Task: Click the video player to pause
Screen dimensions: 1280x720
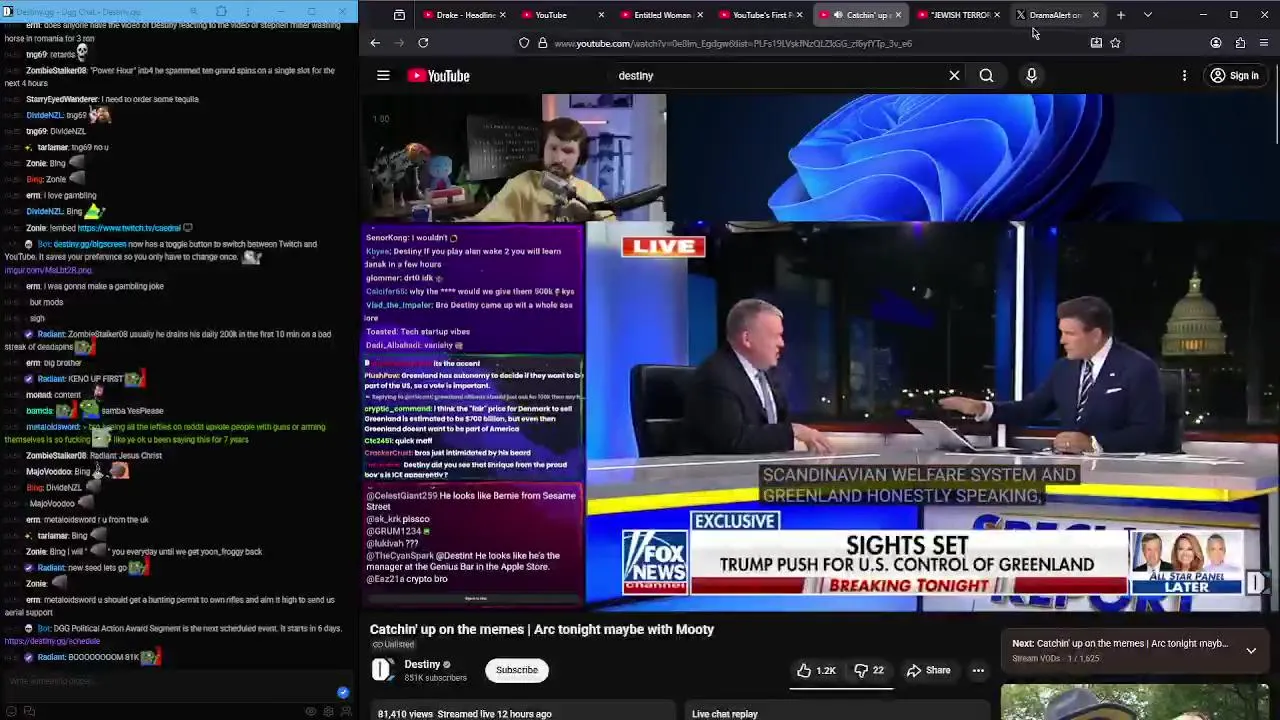Action: click(820, 352)
